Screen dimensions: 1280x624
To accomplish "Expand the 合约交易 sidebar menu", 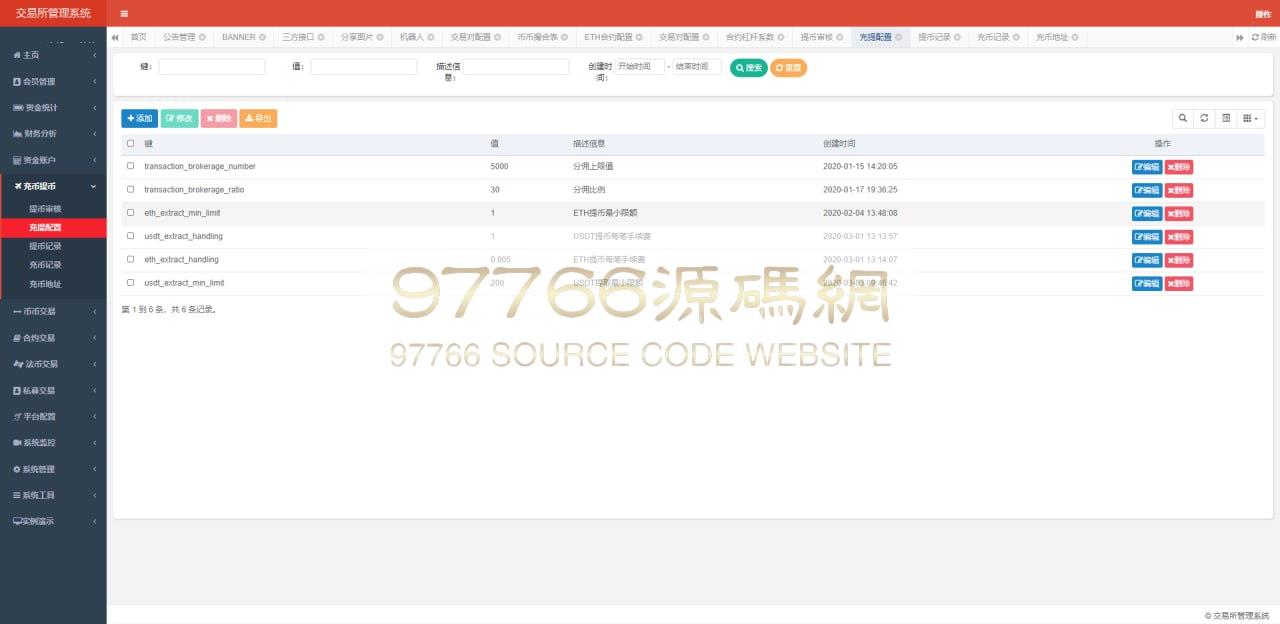I will tap(53, 338).
